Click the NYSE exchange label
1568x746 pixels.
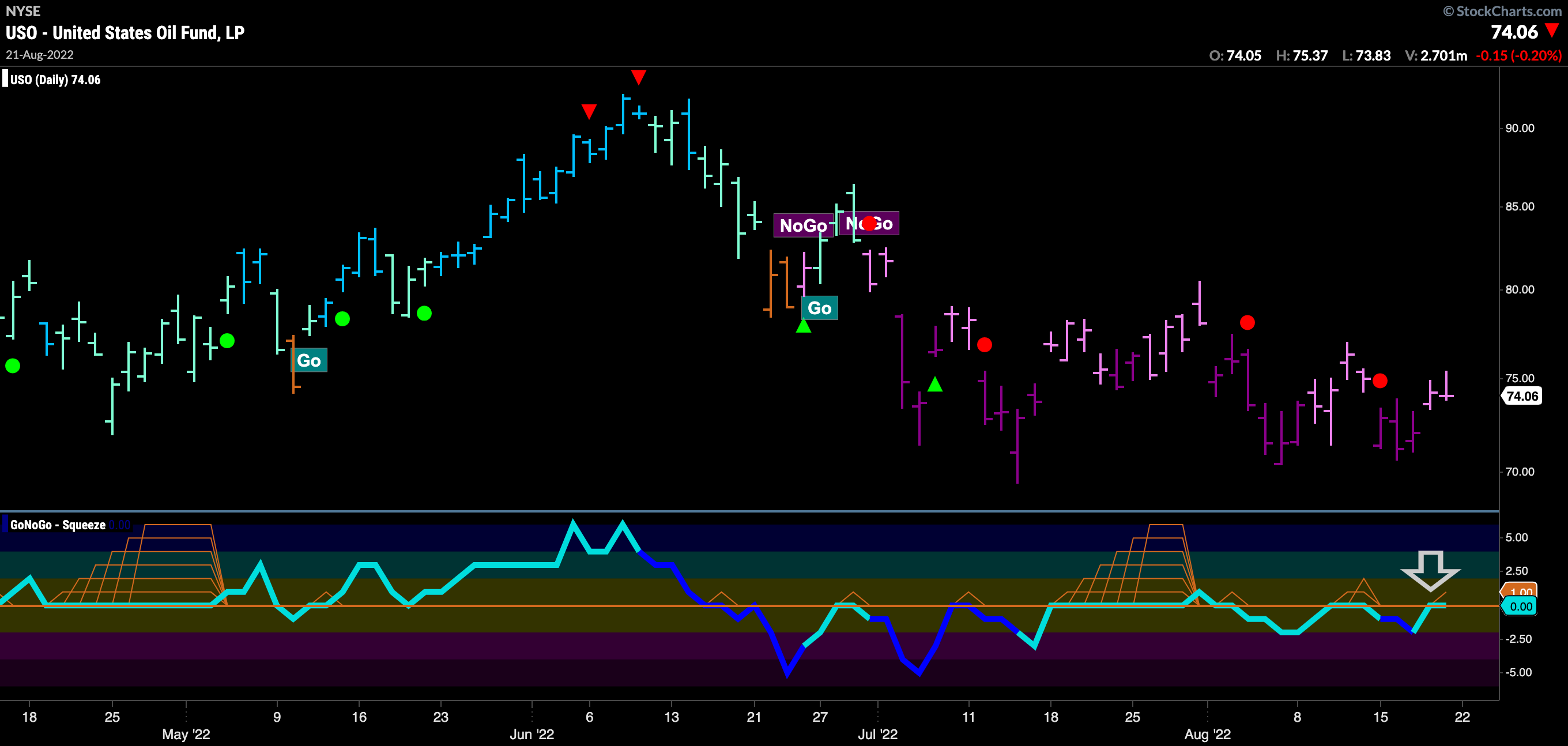coord(23,11)
